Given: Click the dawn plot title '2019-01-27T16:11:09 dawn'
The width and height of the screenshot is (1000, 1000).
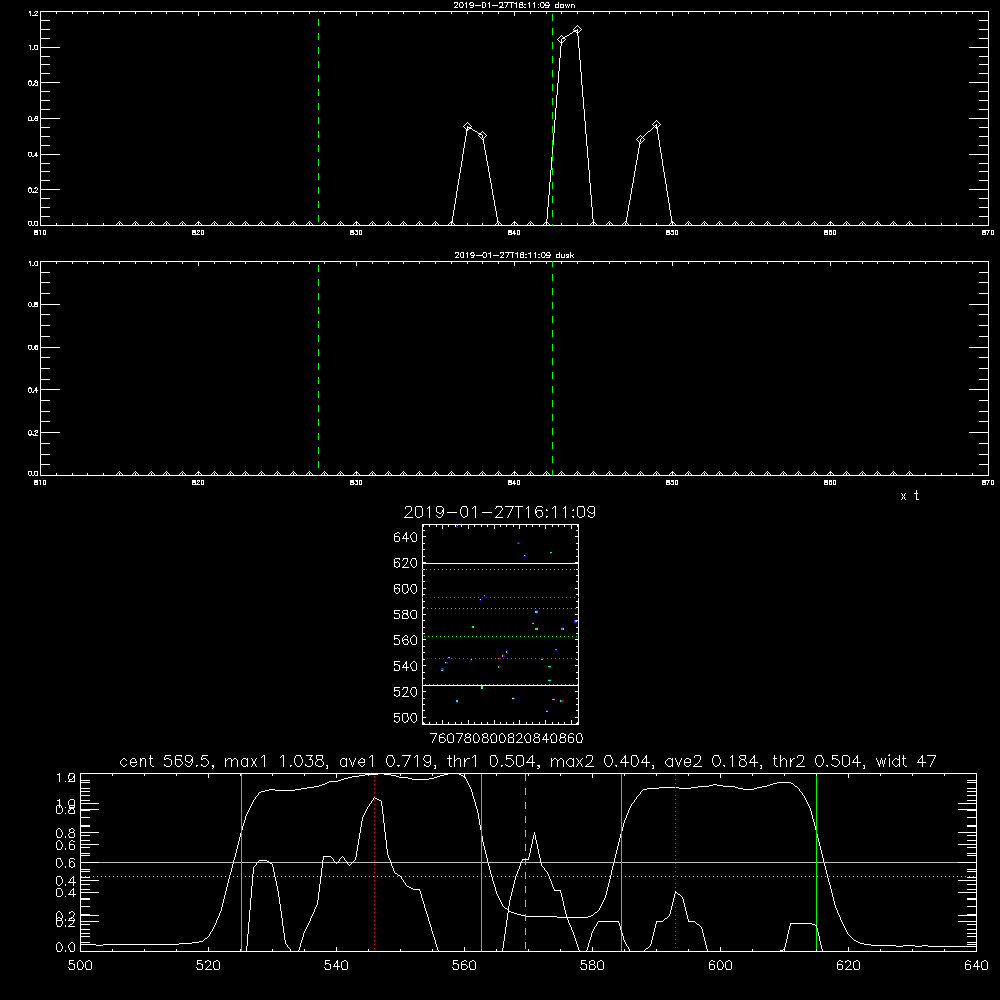Looking at the screenshot, I should (514, 5).
